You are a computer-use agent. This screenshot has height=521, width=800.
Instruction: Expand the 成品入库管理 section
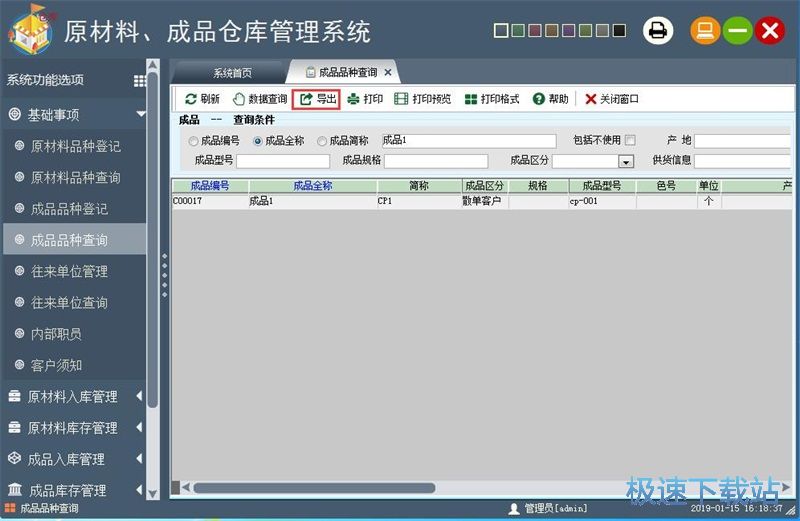coord(139,459)
